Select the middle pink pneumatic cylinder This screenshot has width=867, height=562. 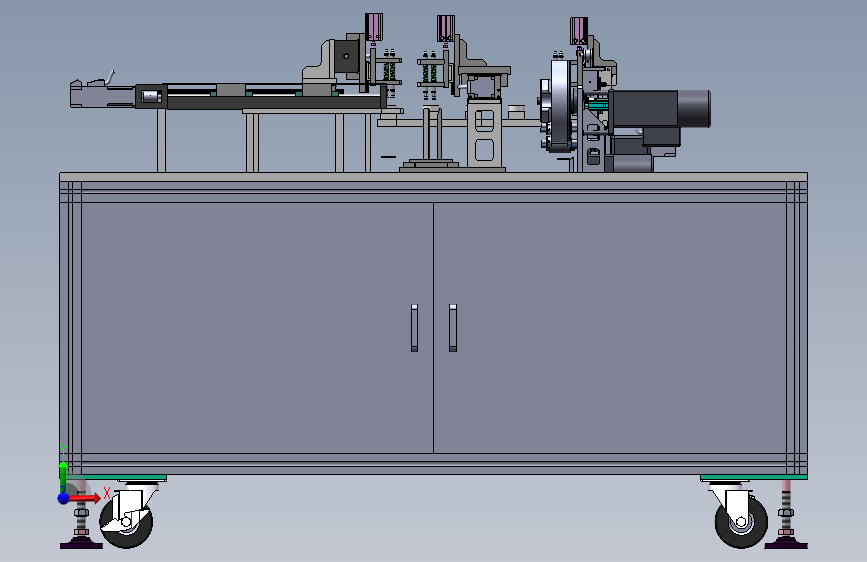pos(446,28)
